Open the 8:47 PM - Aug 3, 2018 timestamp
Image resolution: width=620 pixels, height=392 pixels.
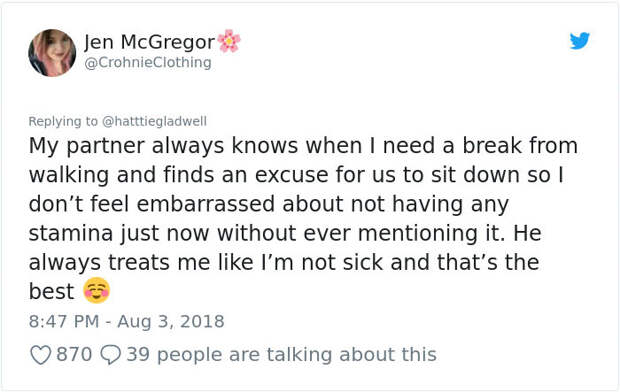coord(127,321)
